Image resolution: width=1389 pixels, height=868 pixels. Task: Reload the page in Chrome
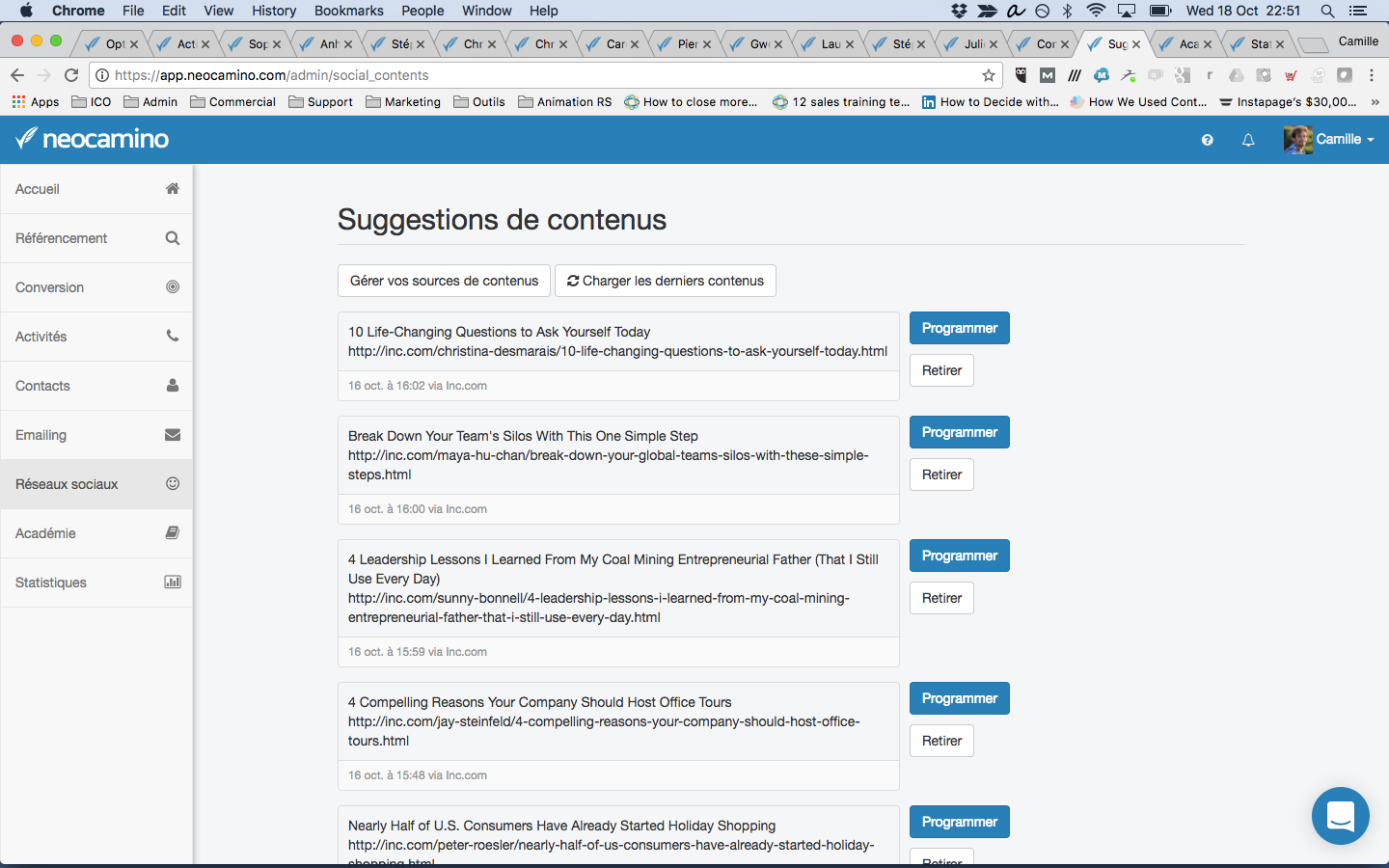point(71,75)
